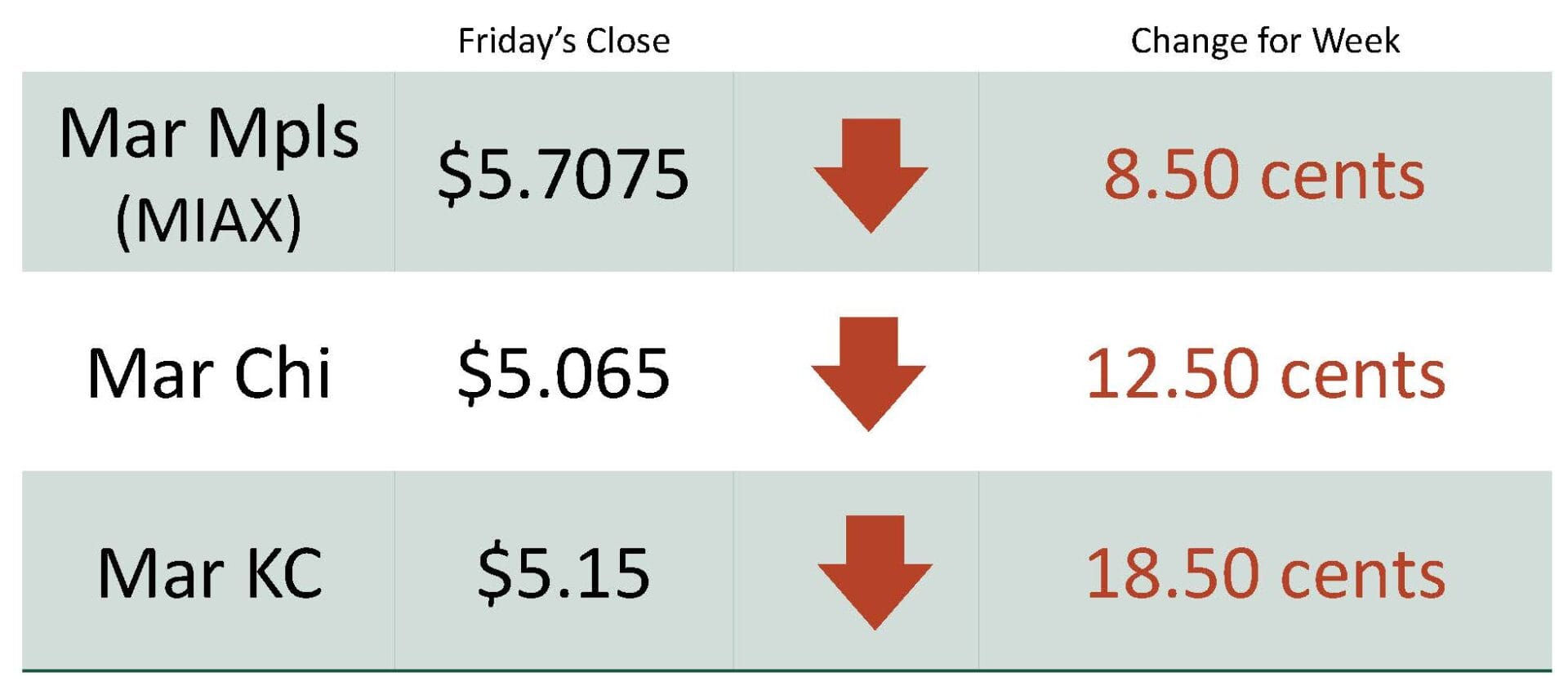This screenshot has height=686, width=1568.
Task: Select the $5.15 closing price
Action: [x=563, y=573]
